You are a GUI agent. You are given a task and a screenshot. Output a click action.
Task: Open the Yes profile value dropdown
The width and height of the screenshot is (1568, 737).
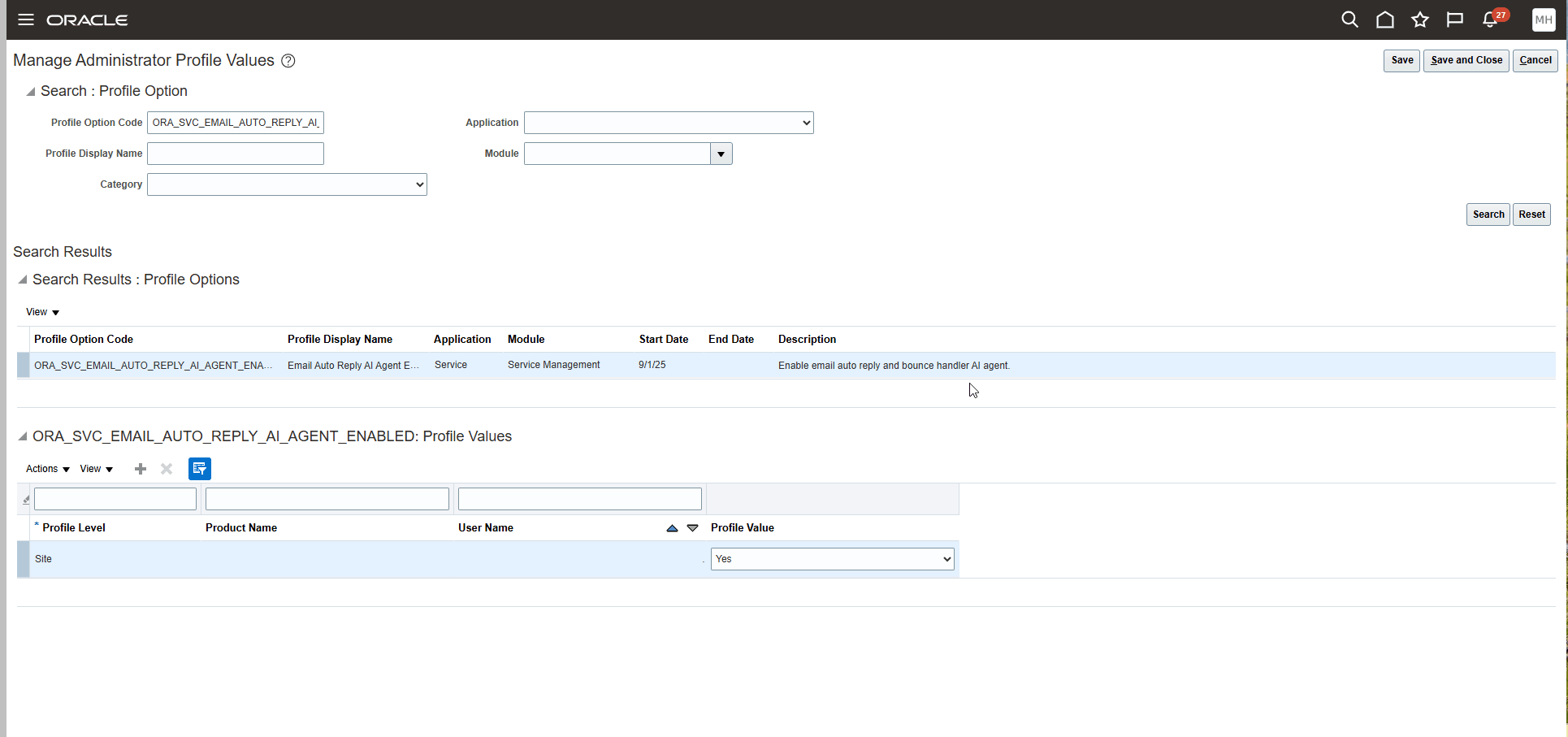[x=945, y=558]
